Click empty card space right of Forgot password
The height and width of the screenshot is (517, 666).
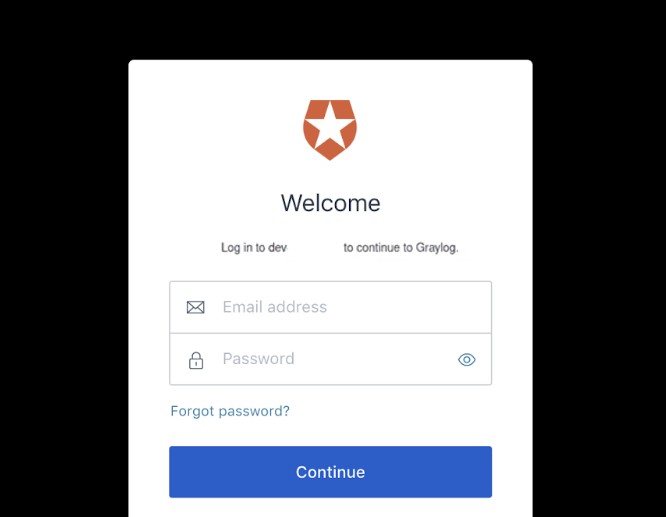[x=391, y=411]
